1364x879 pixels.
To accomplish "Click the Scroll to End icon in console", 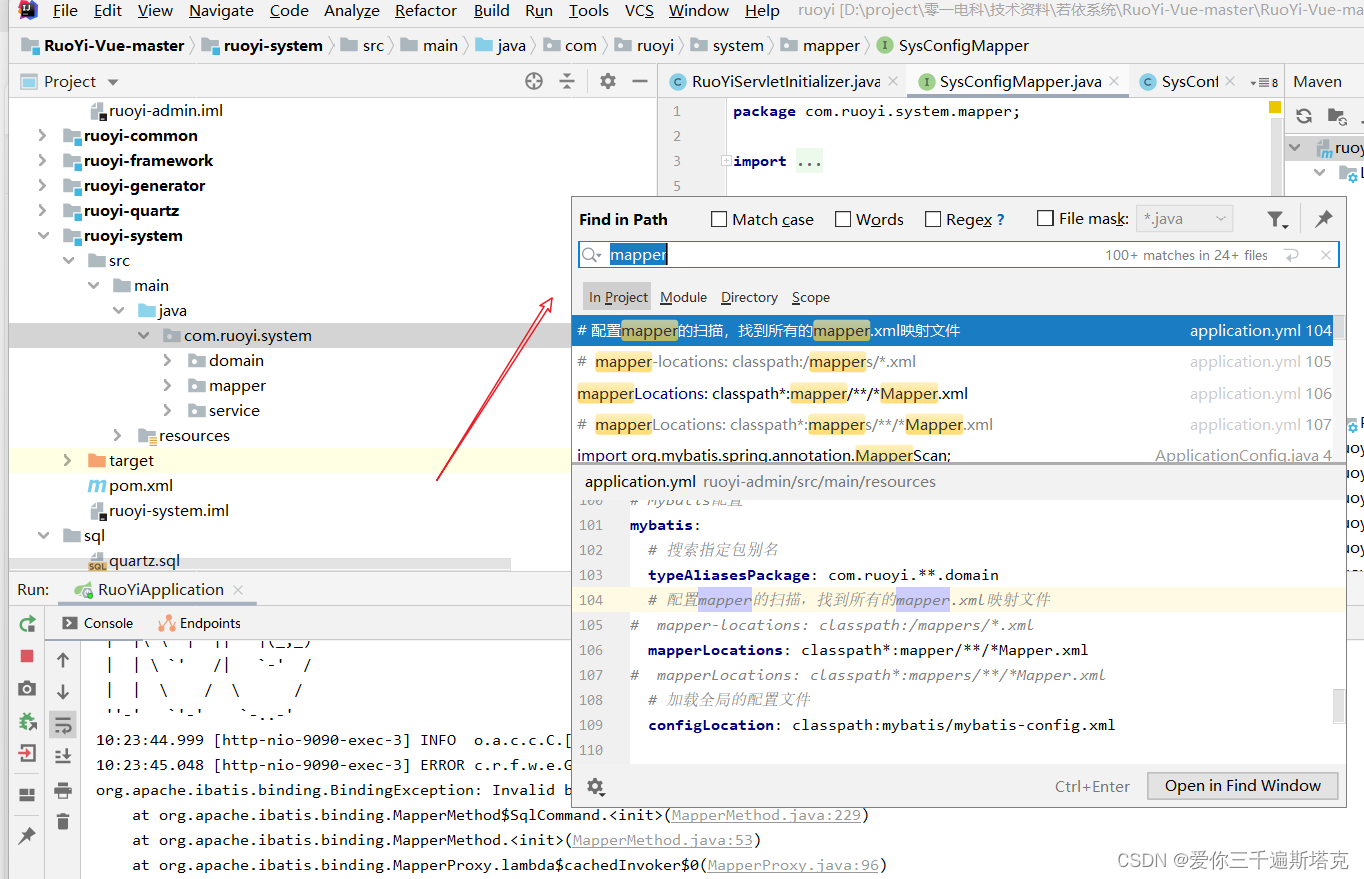I will point(62,756).
